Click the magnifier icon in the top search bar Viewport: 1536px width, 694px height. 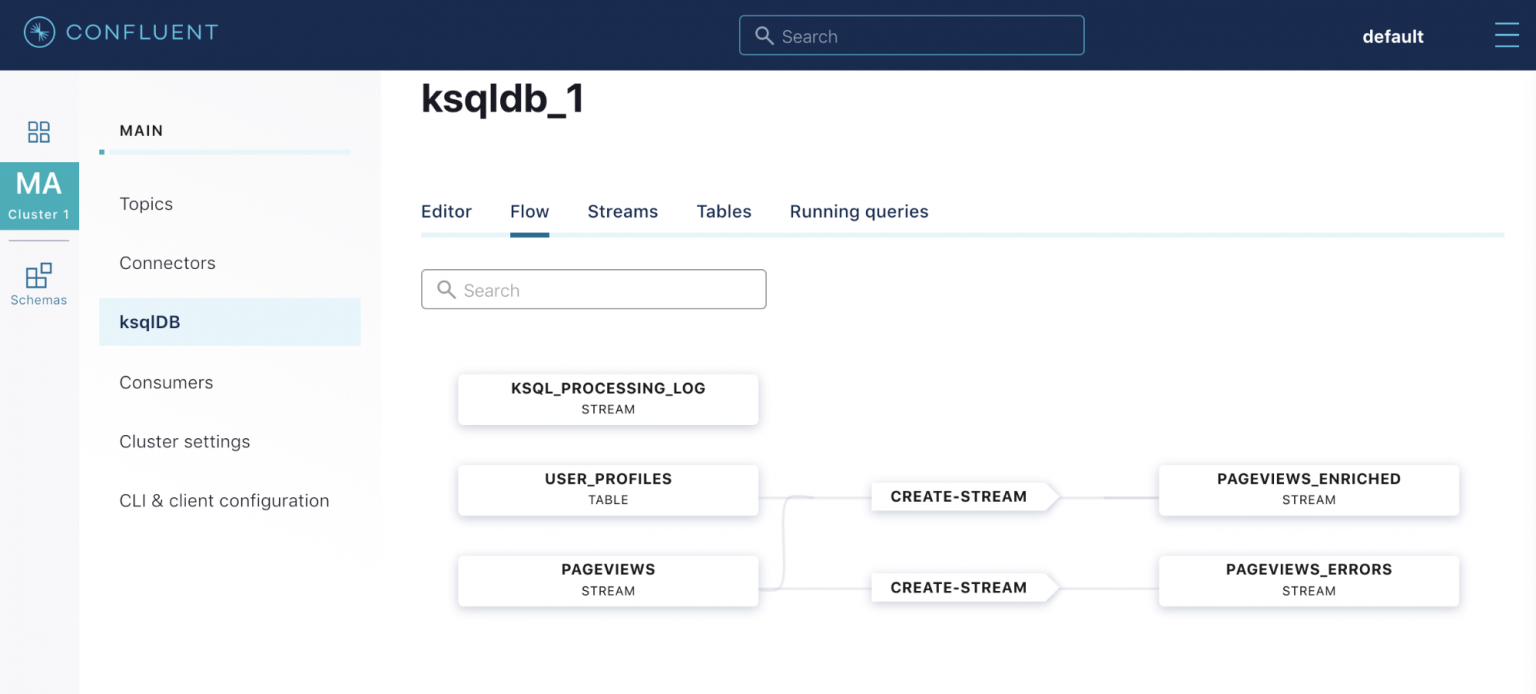(764, 35)
